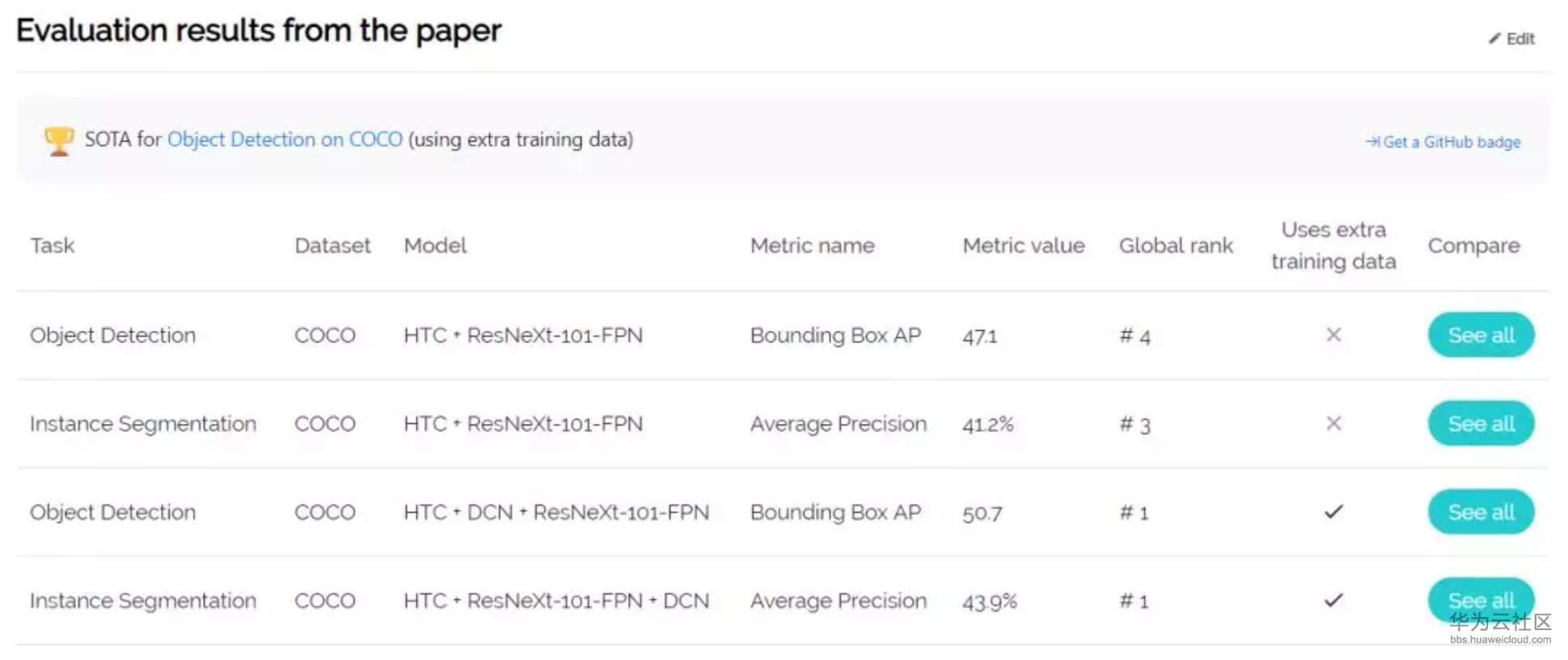Screen dimensions: 1568x660
Task: Click the X mark in the 47.1 row
Action: click(1333, 335)
